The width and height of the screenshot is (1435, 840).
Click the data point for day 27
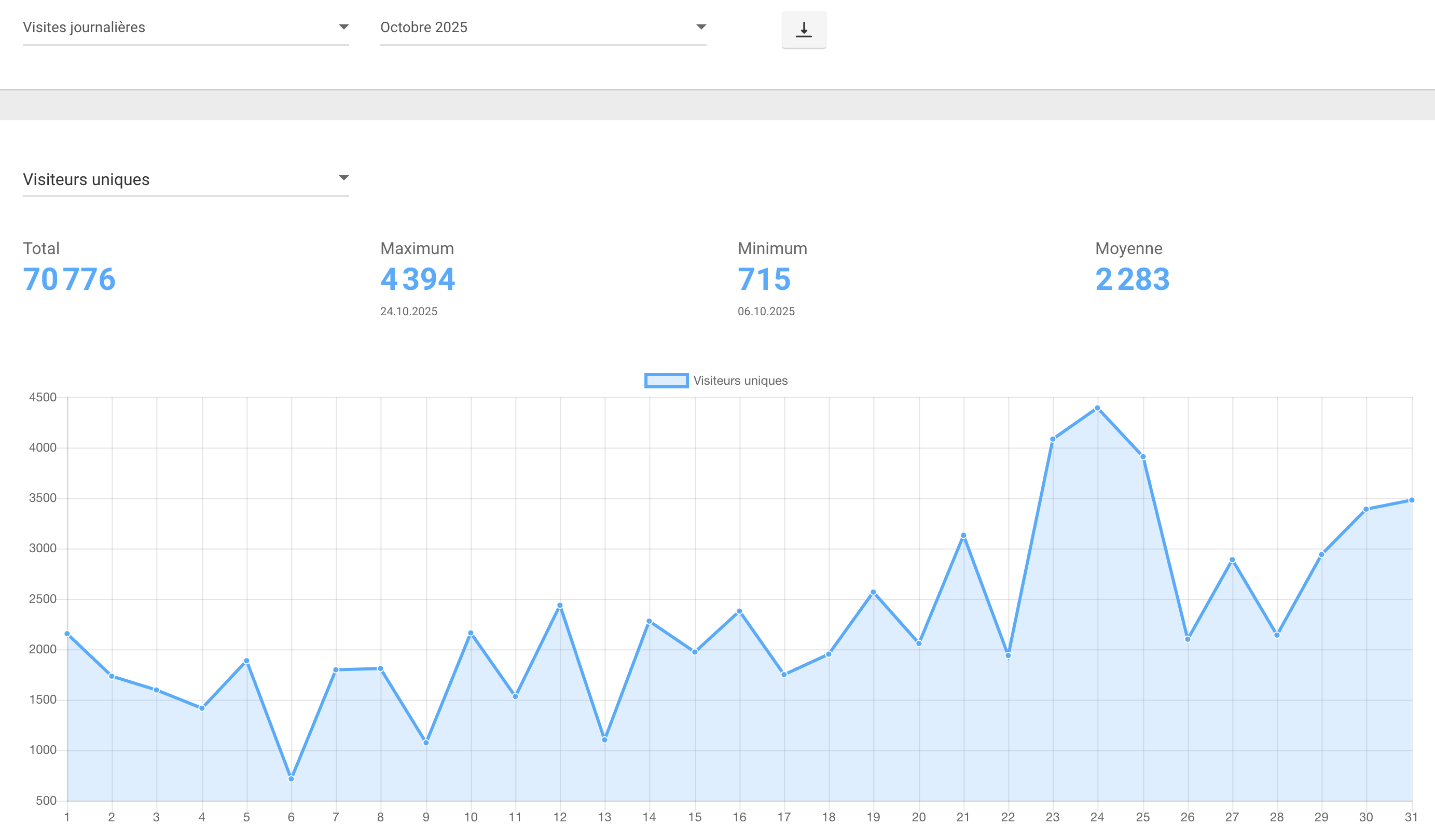1232,560
